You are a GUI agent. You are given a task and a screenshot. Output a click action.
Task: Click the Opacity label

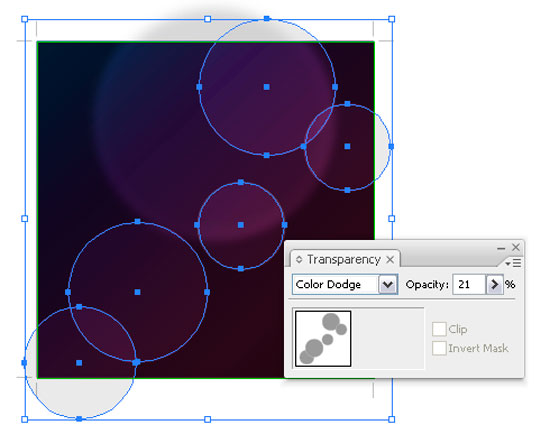427,285
